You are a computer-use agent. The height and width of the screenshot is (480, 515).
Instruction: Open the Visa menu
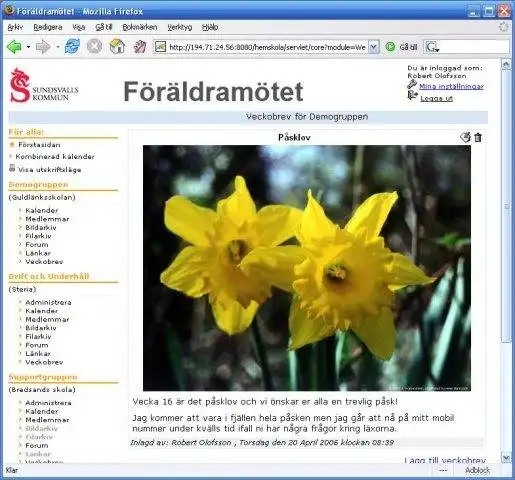pos(79,27)
